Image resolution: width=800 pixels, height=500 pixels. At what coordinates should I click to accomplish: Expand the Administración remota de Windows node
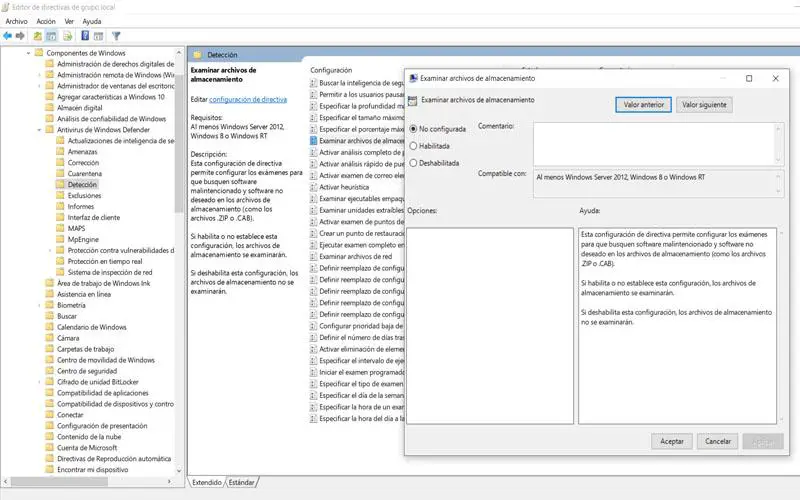pyautogui.click(x=39, y=75)
